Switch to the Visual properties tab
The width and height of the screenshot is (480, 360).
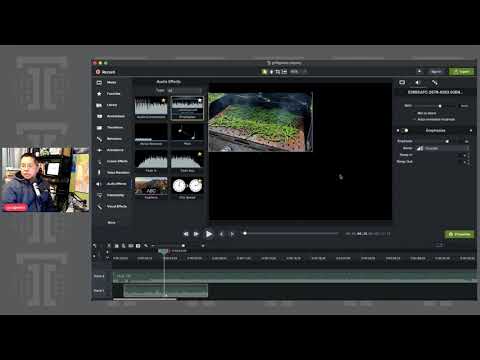402,82
